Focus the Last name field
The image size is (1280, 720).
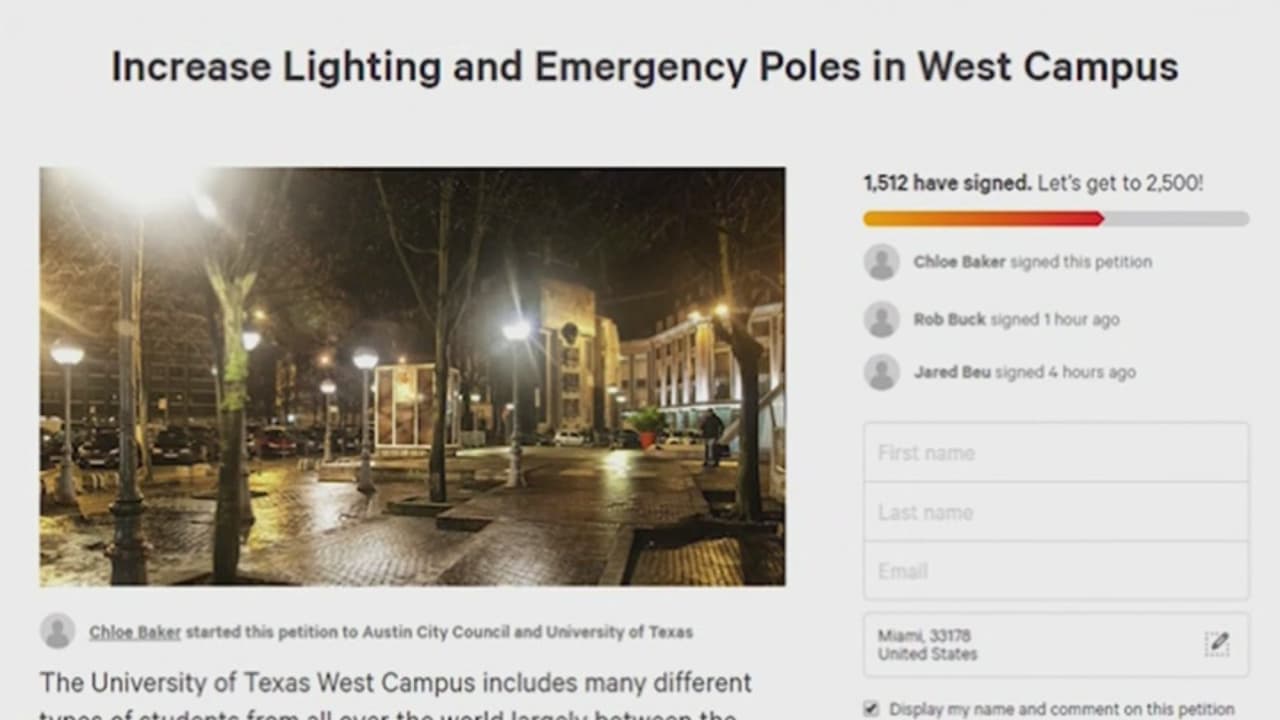(x=1056, y=512)
